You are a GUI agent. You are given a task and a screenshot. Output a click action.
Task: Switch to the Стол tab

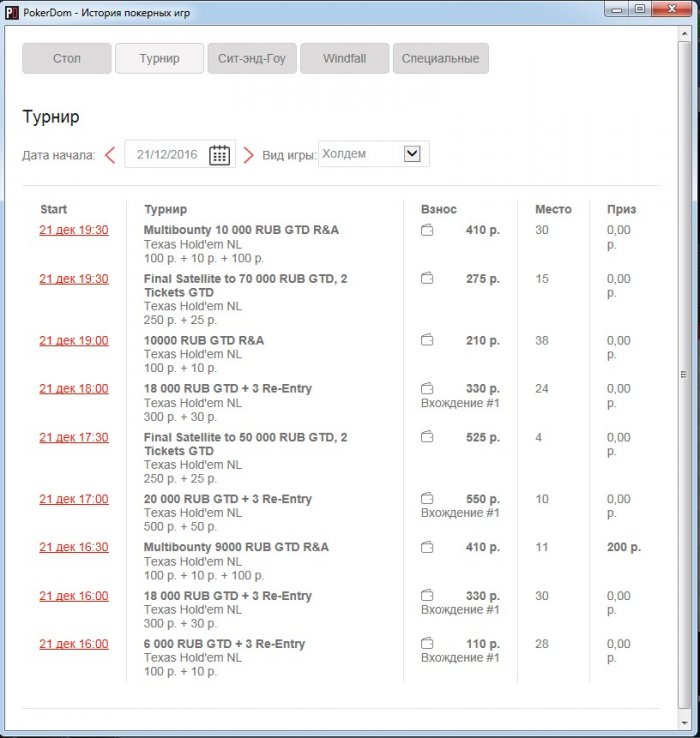click(67, 58)
